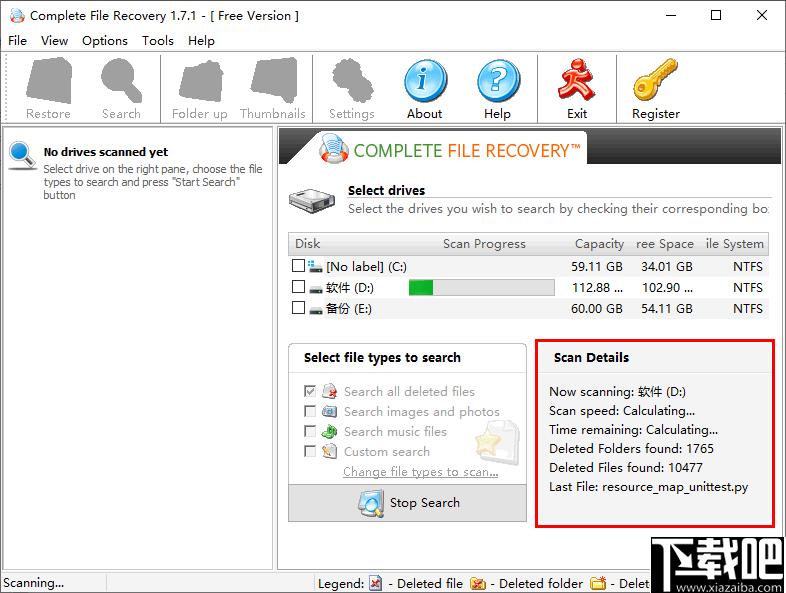786x593 pixels.
Task: Click the D: drive scan progress bar
Action: tap(482, 287)
